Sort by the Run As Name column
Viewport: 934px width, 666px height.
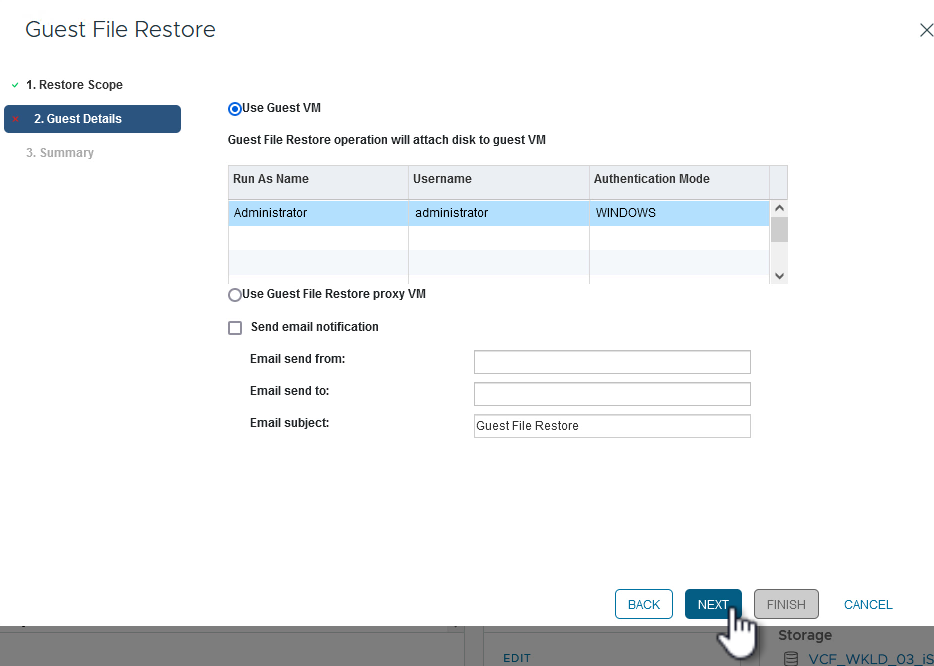pos(271,179)
